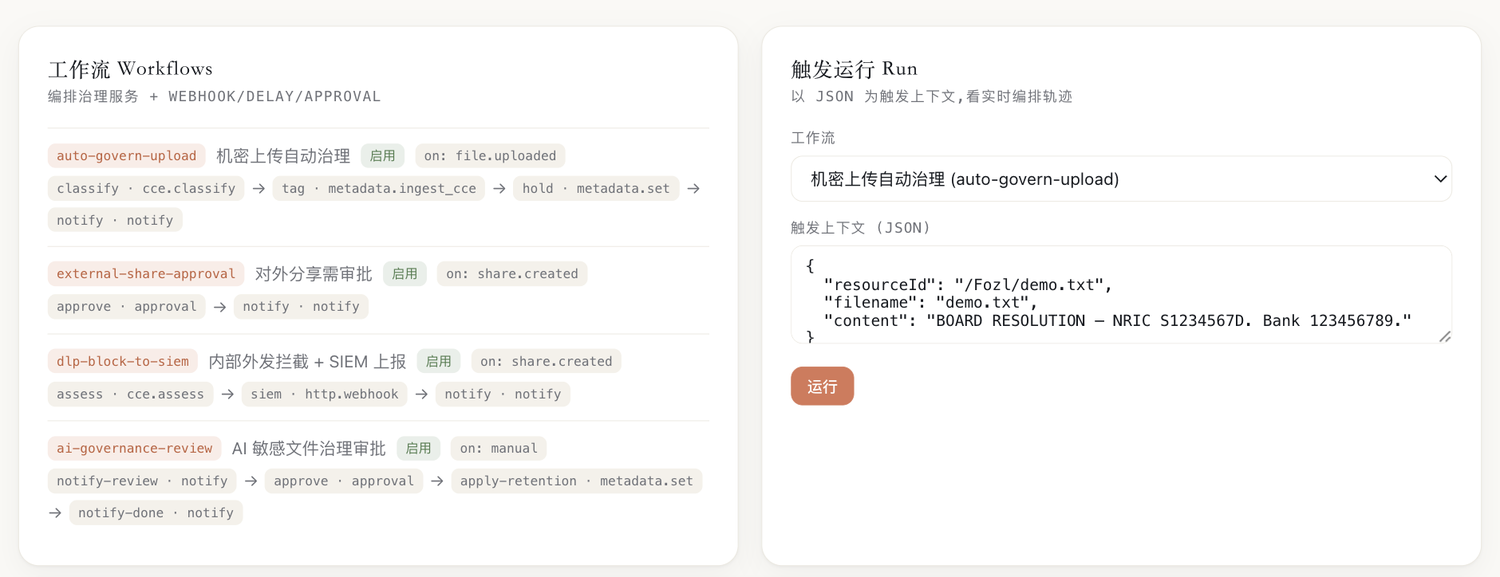Image resolution: width=1500 pixels, height=577 pixels.
Task: Click the arrow after classify · cce.classify
Action: tap(259, 188)
